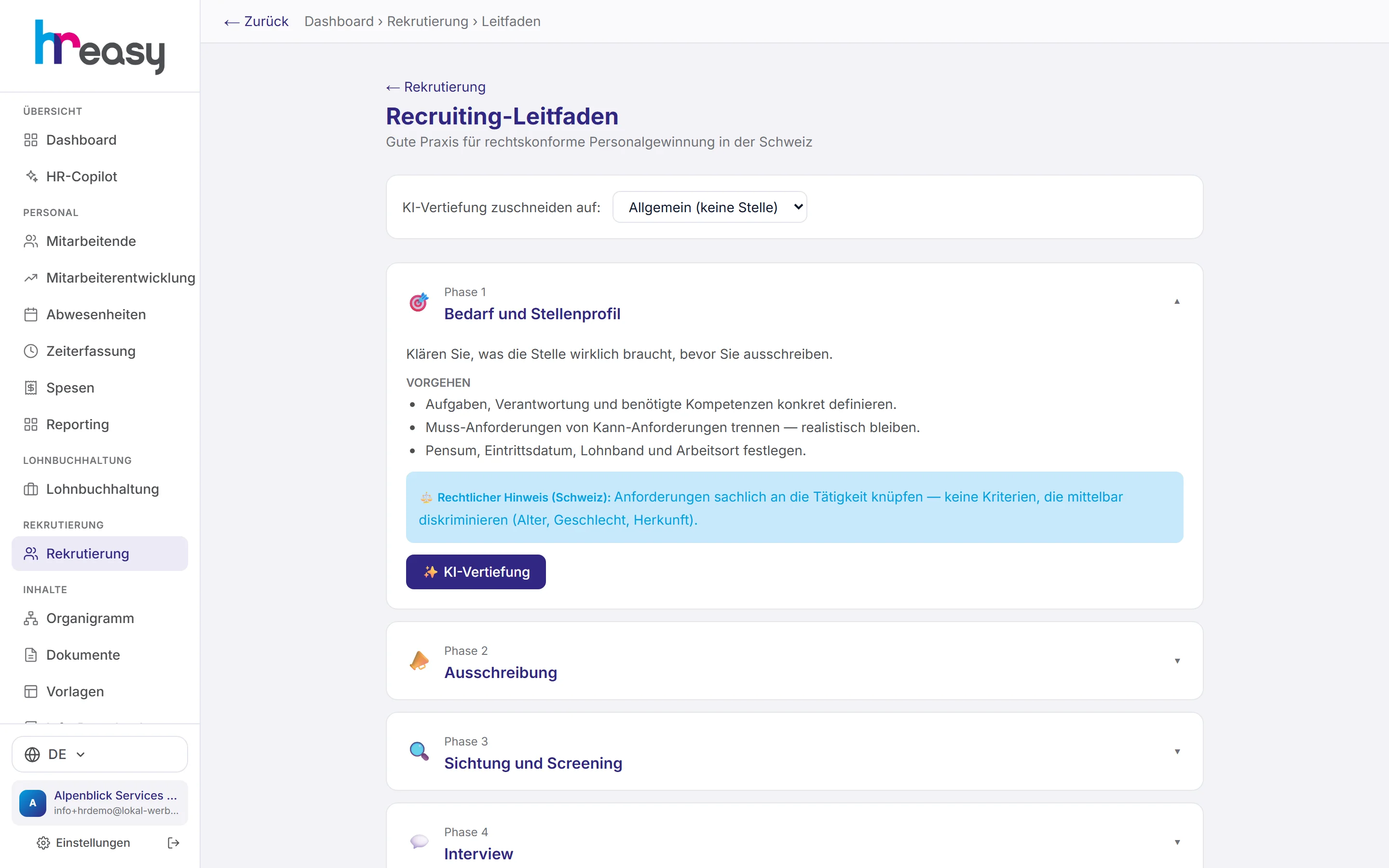Click the hreasy logo
Image resolution: width=1389 pixels, height=868 pixels.
point(100,47)
